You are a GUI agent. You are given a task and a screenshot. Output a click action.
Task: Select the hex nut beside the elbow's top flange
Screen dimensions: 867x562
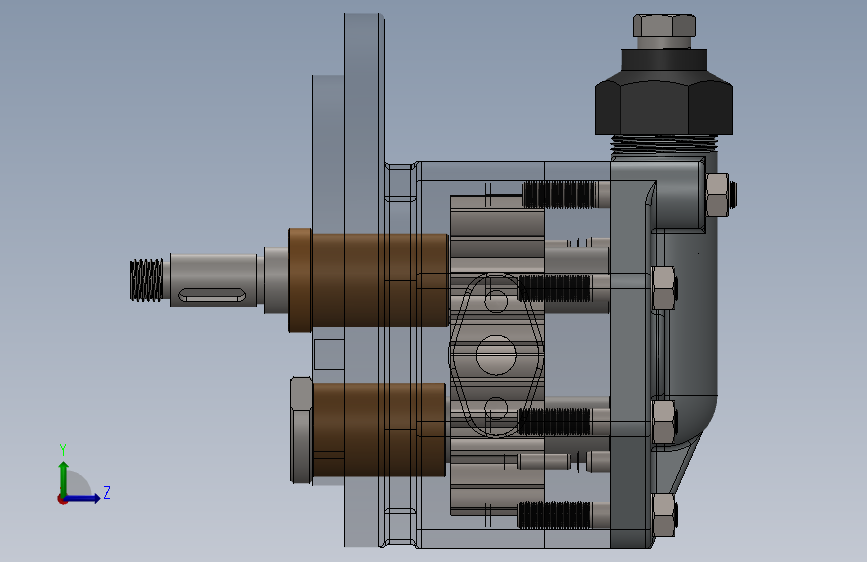718,195
